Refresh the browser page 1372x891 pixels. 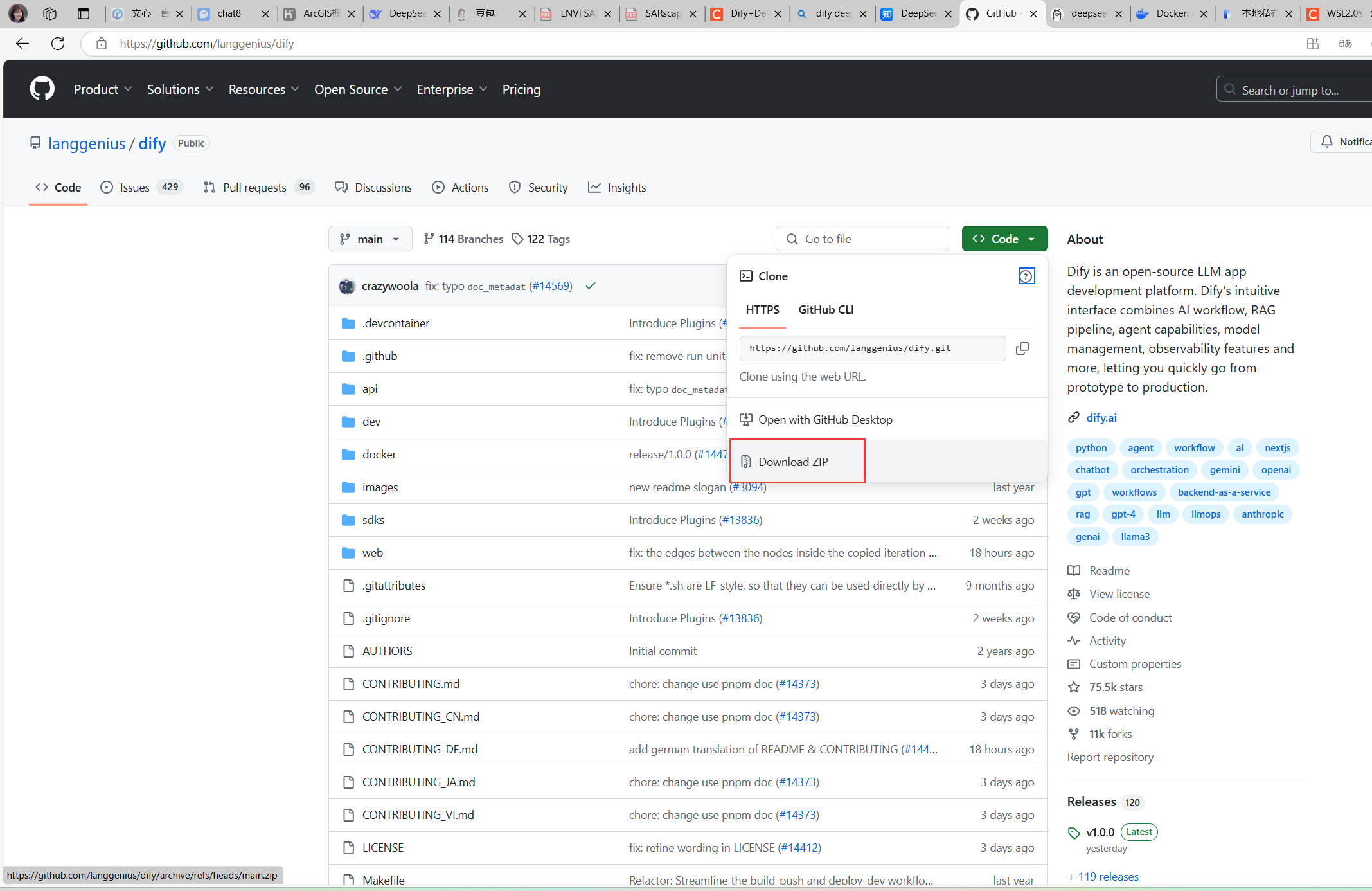[58, 44]
